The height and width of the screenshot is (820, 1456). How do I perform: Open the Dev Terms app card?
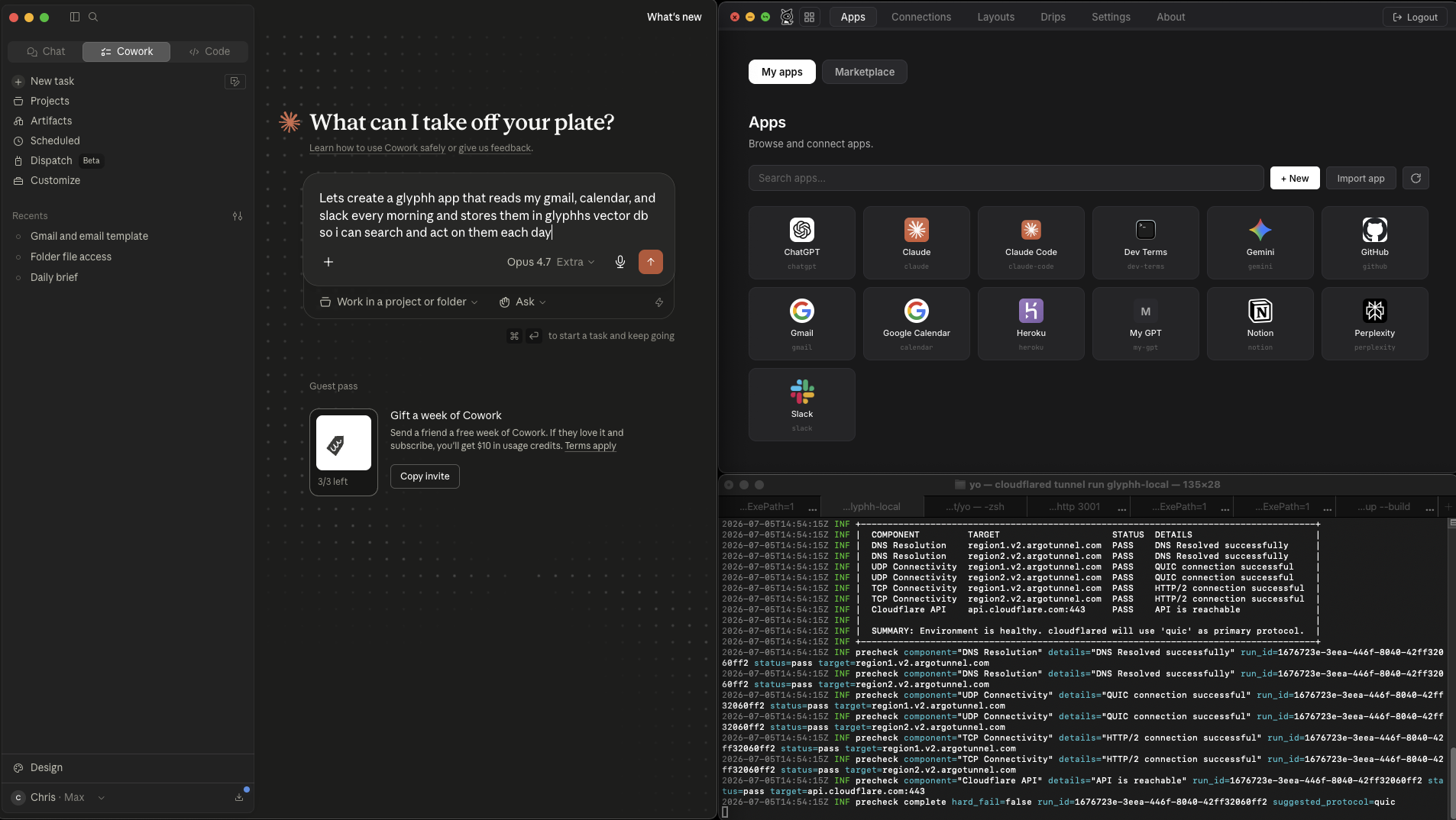[x=1146, y=243]
